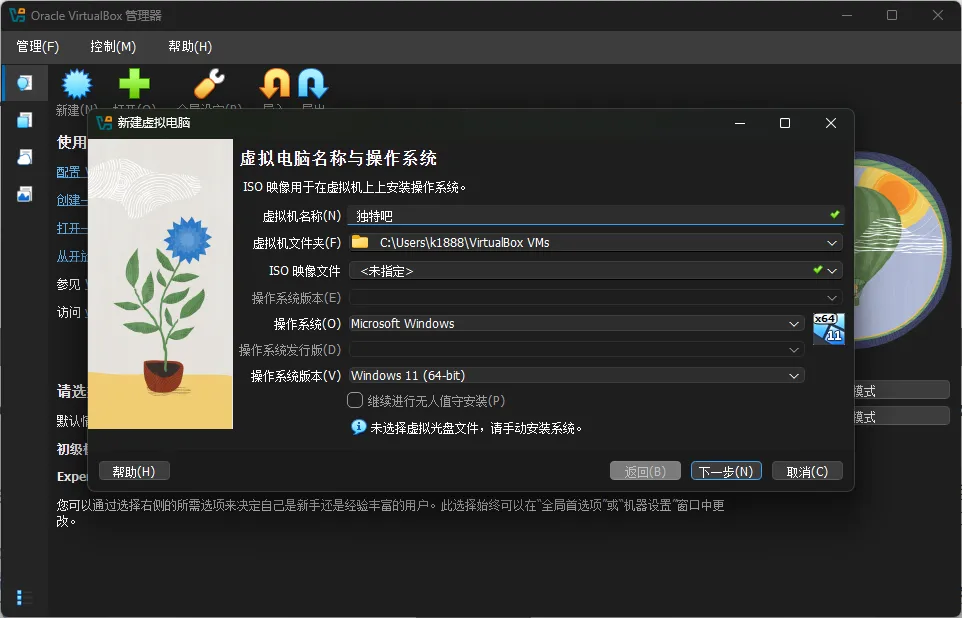
Task: Maximize the new virtual machine dialog
Action: [x=785, y=123]
